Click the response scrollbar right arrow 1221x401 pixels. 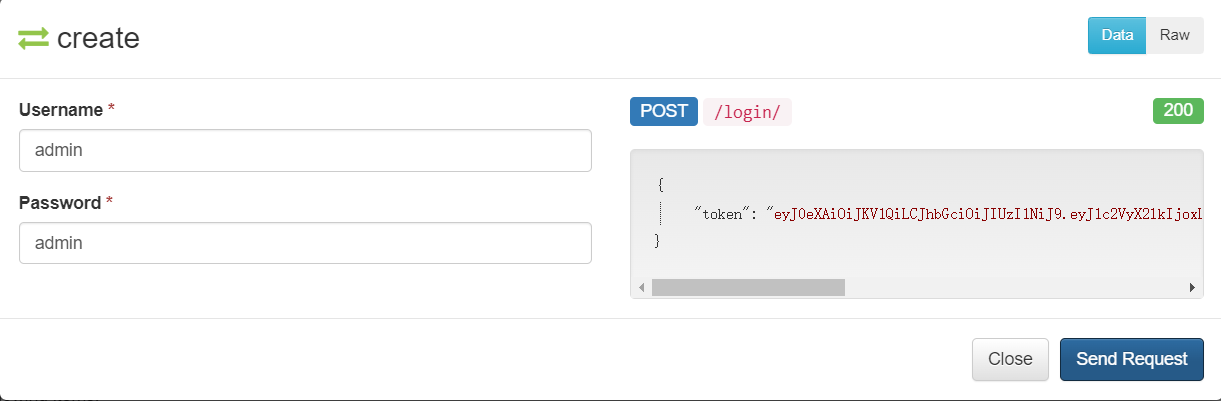pos(1193,288)
